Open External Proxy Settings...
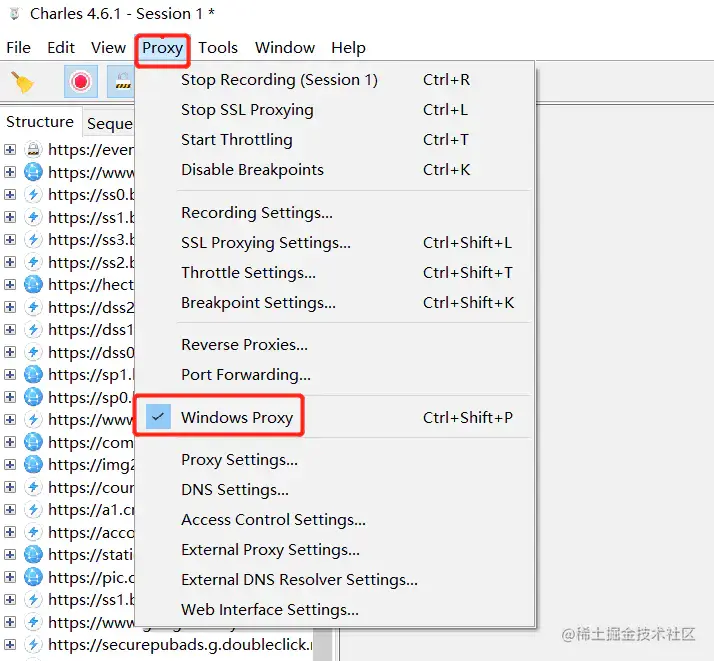The image size is (714, 661). click(x=334, y=550)
